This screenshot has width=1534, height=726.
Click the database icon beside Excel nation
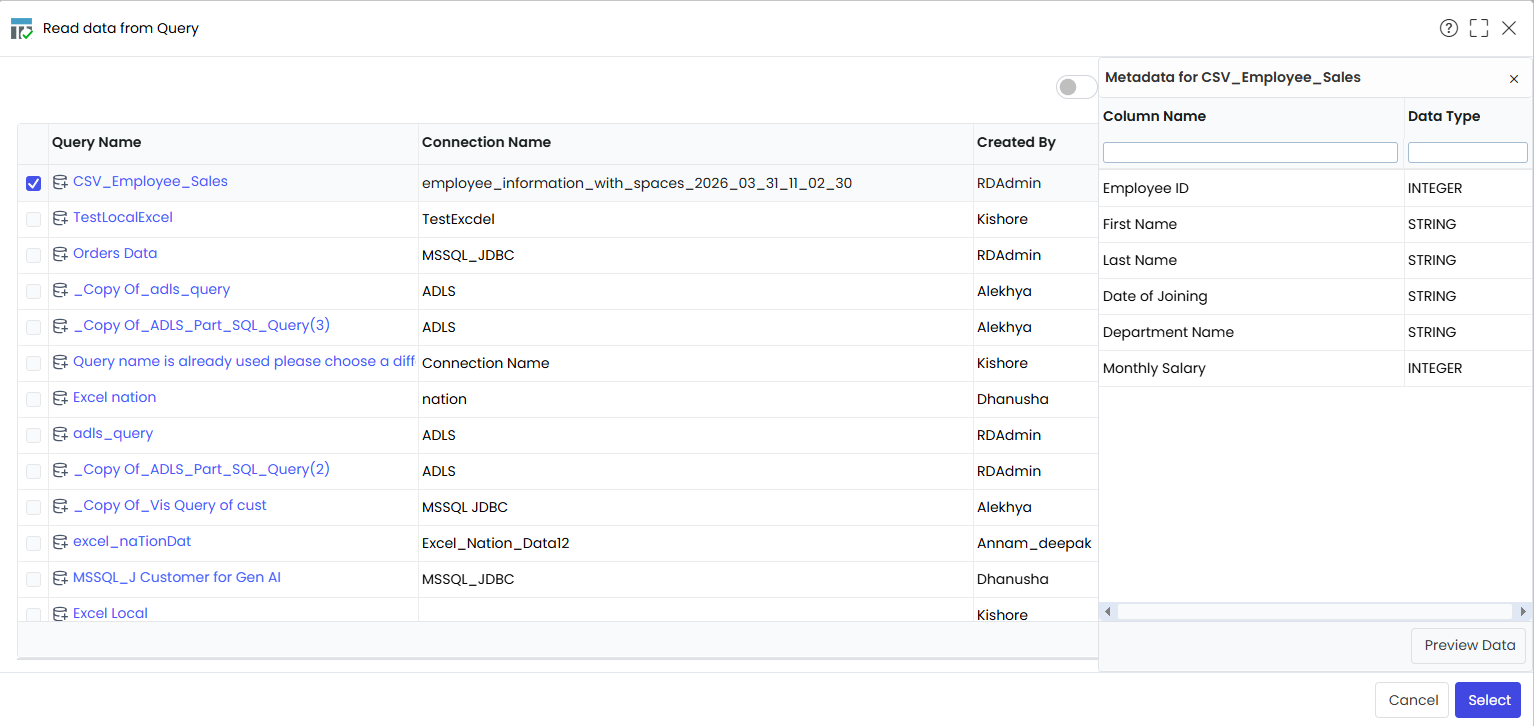click(x=60, y=398)
